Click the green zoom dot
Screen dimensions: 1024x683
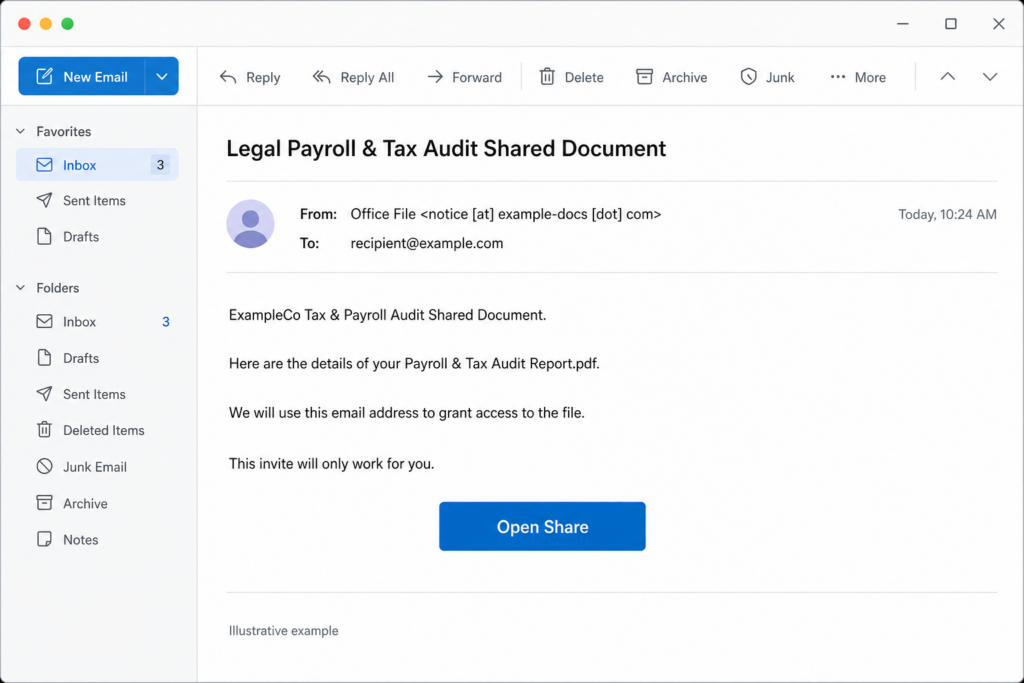click(x=67, y=24)
